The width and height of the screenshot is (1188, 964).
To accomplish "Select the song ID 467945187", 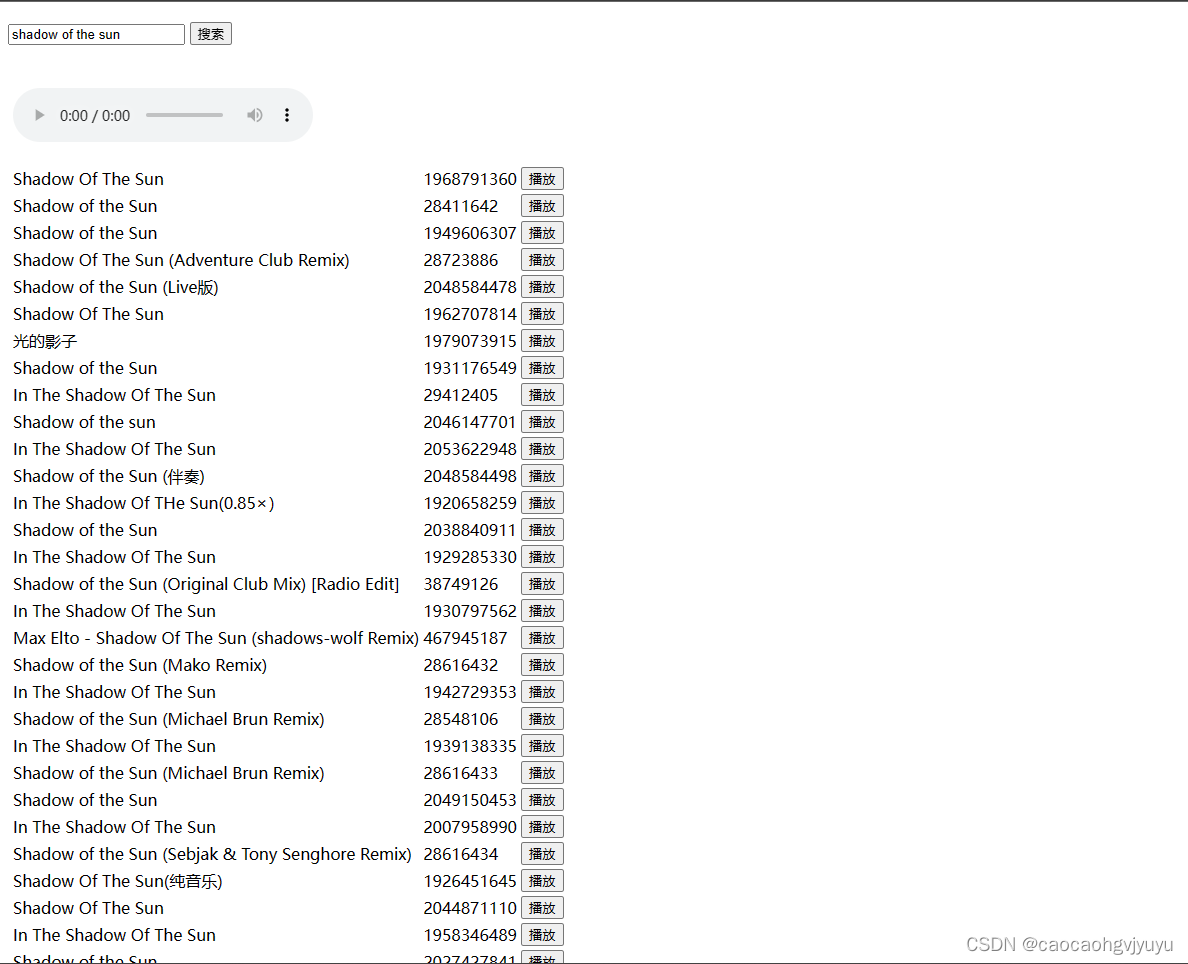I will (x=465, y=638).
